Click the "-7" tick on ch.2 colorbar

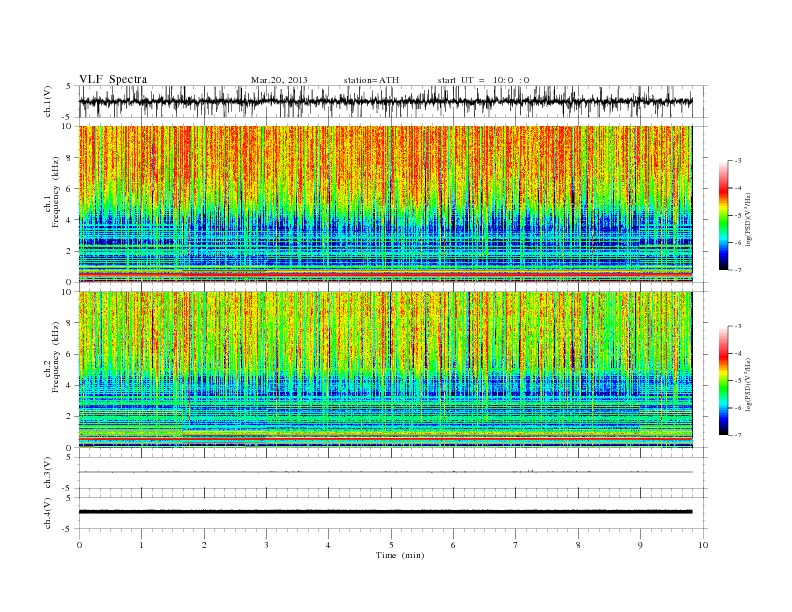click(738, 435)
